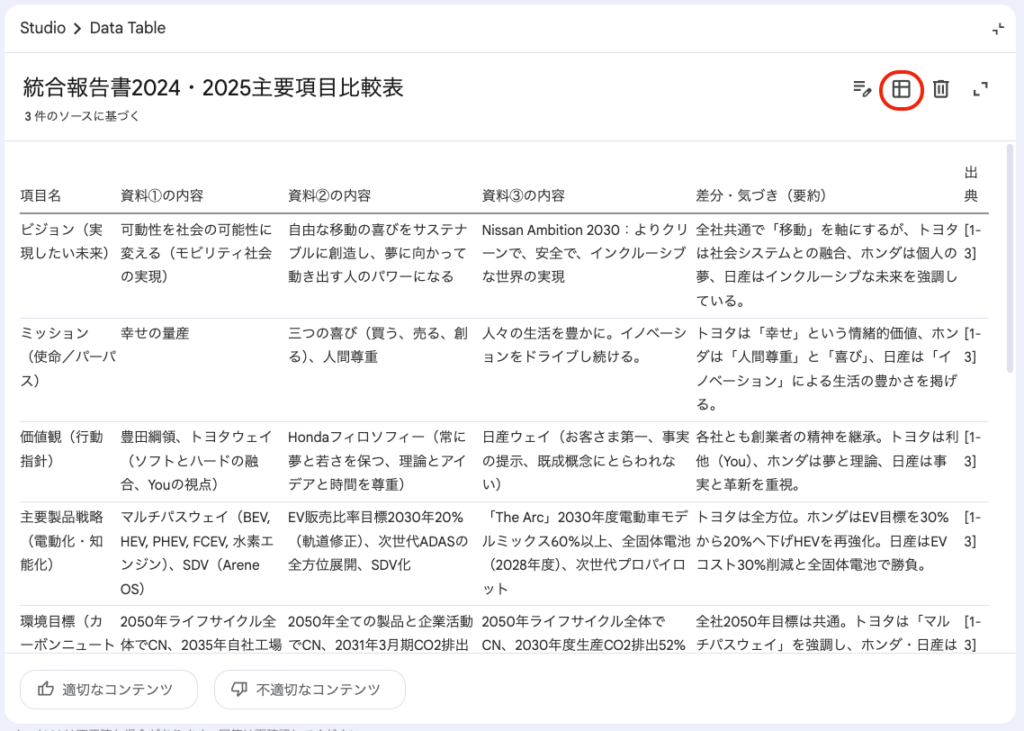
Task: Collapse the Studio panel with arrows icon
Action: (998, 29)
